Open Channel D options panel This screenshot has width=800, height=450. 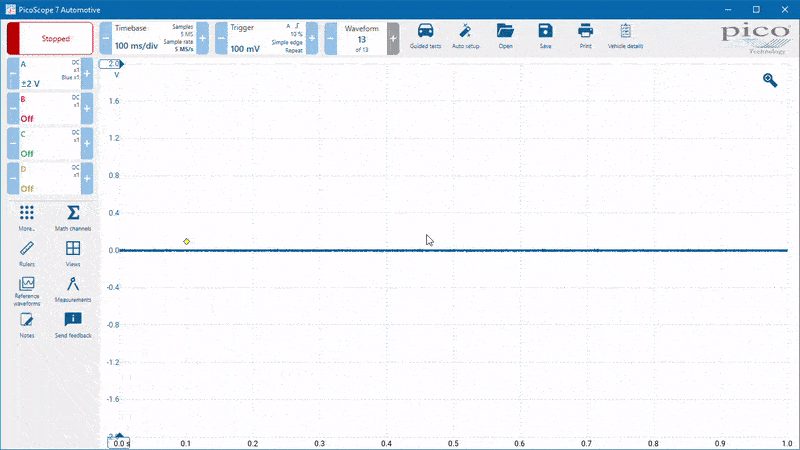(50, 179)
